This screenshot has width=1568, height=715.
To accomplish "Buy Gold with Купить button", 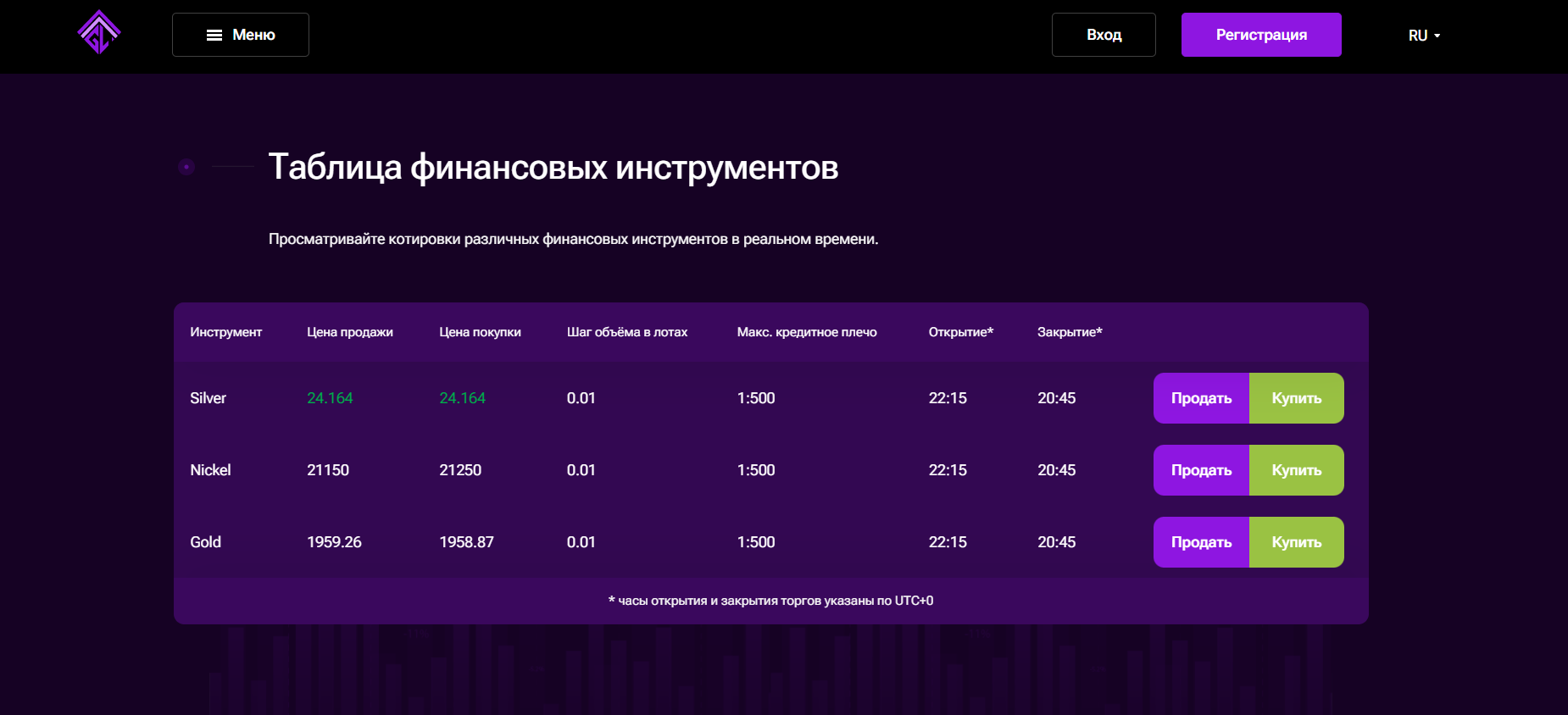I will click(x=1296, y=542).
